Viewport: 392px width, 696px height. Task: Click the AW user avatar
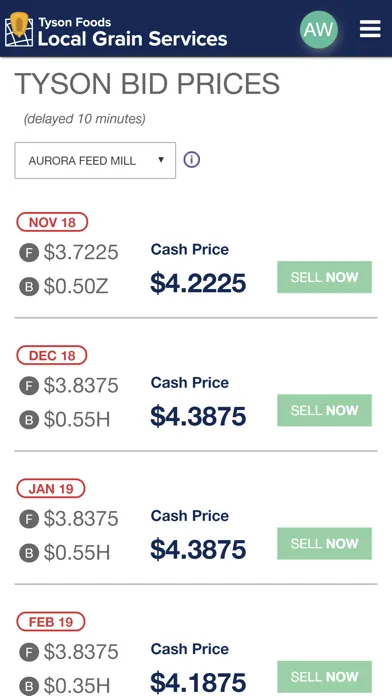click(319, 29)
